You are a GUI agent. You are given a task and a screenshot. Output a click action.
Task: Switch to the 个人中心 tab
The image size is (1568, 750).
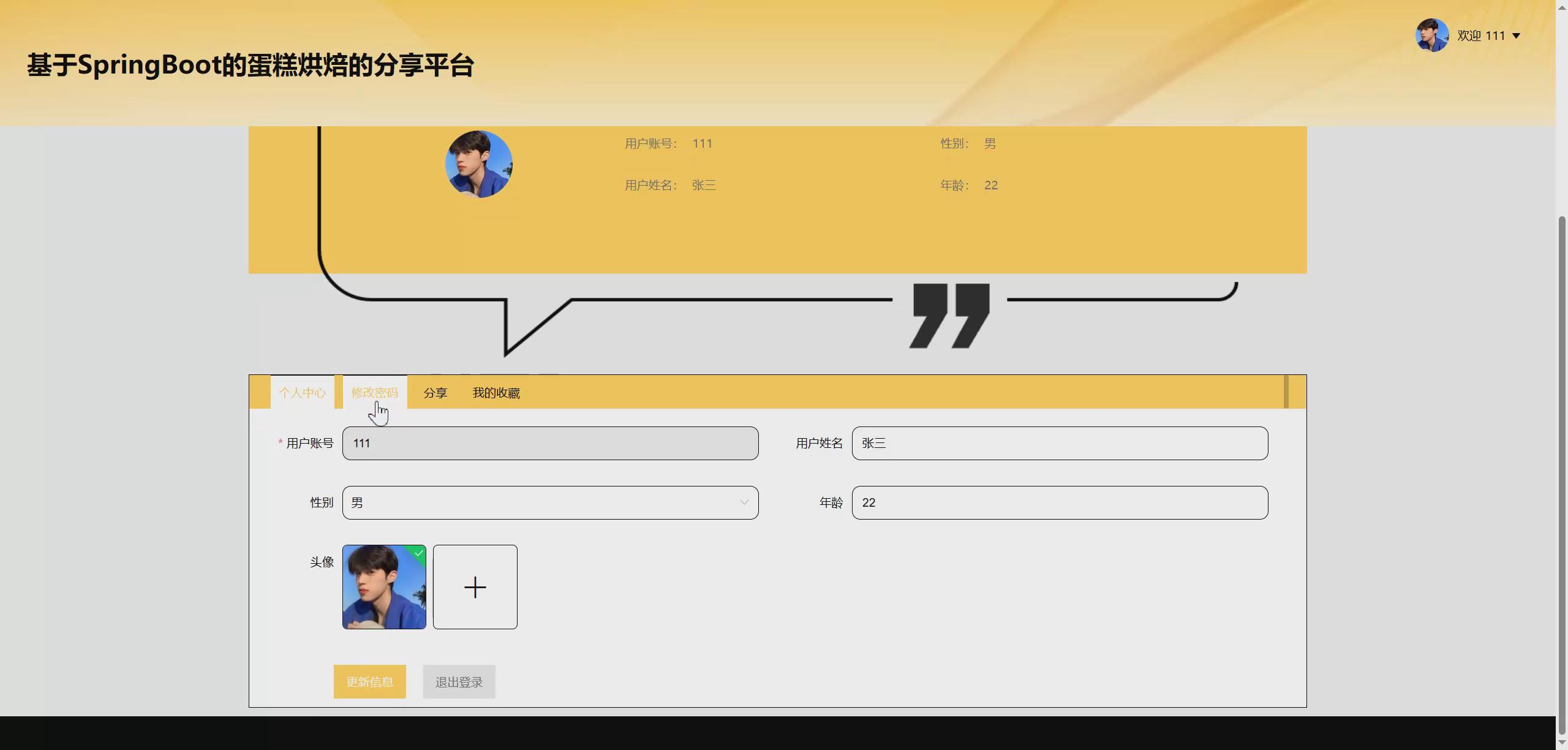[x=303, y=393]
